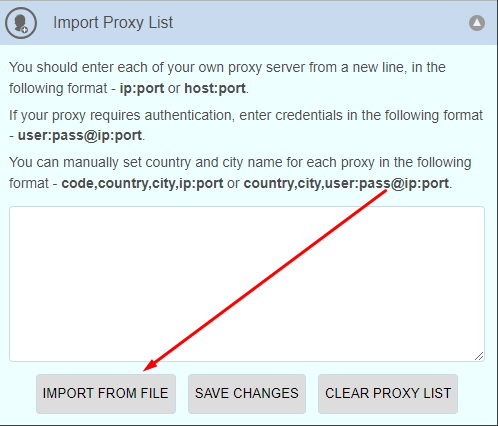Click the text area resize handle
The width and height of the screenshot is (498, 426).
pyautogui.click(x=479, y=356)
